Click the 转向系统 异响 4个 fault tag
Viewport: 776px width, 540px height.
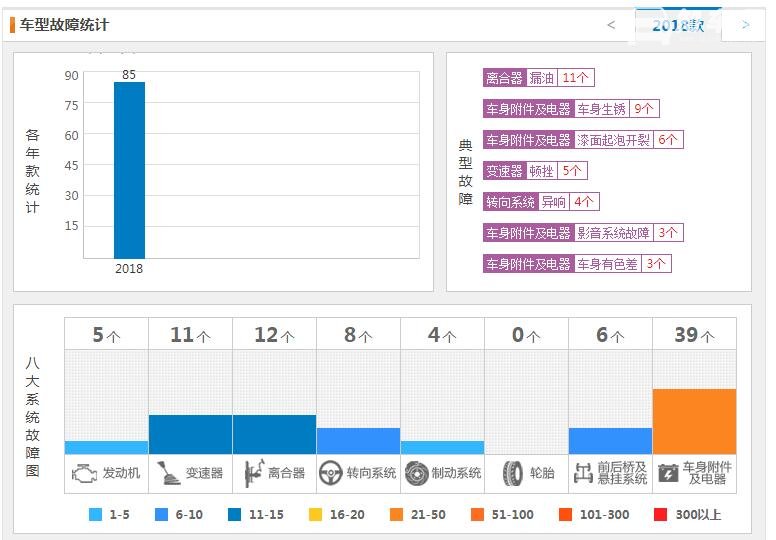[x=541, y=201]
